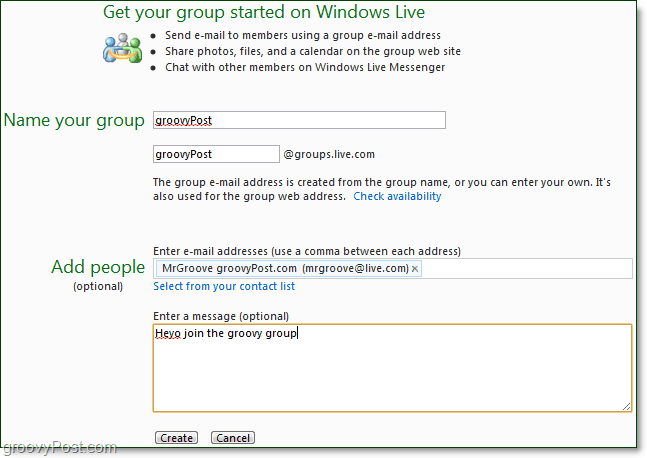Screen dimensions: 647x458
Task: Click the '(optional)' text under Add people
Action: (98, 286)
